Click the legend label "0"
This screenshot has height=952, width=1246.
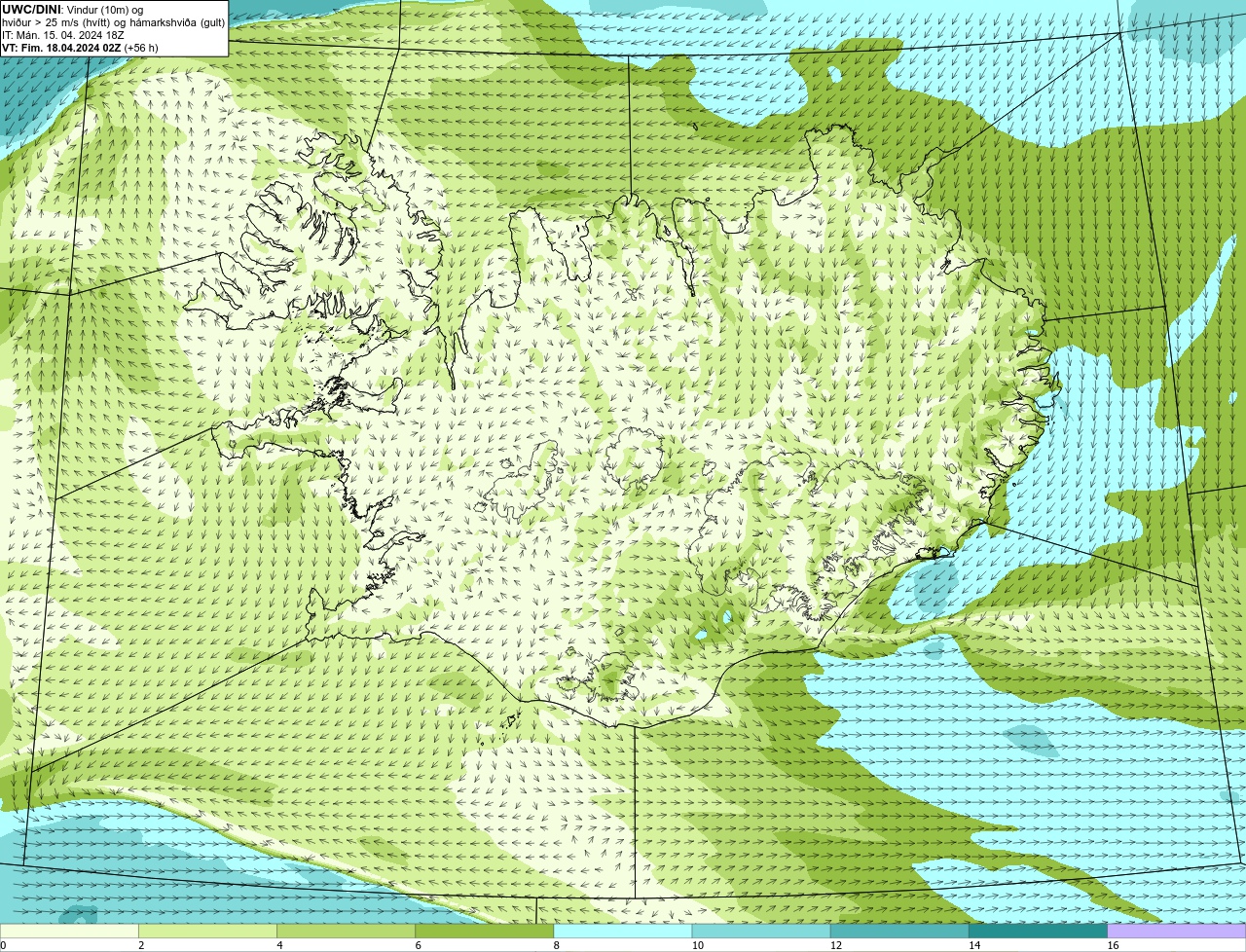(x=3, y=945)
